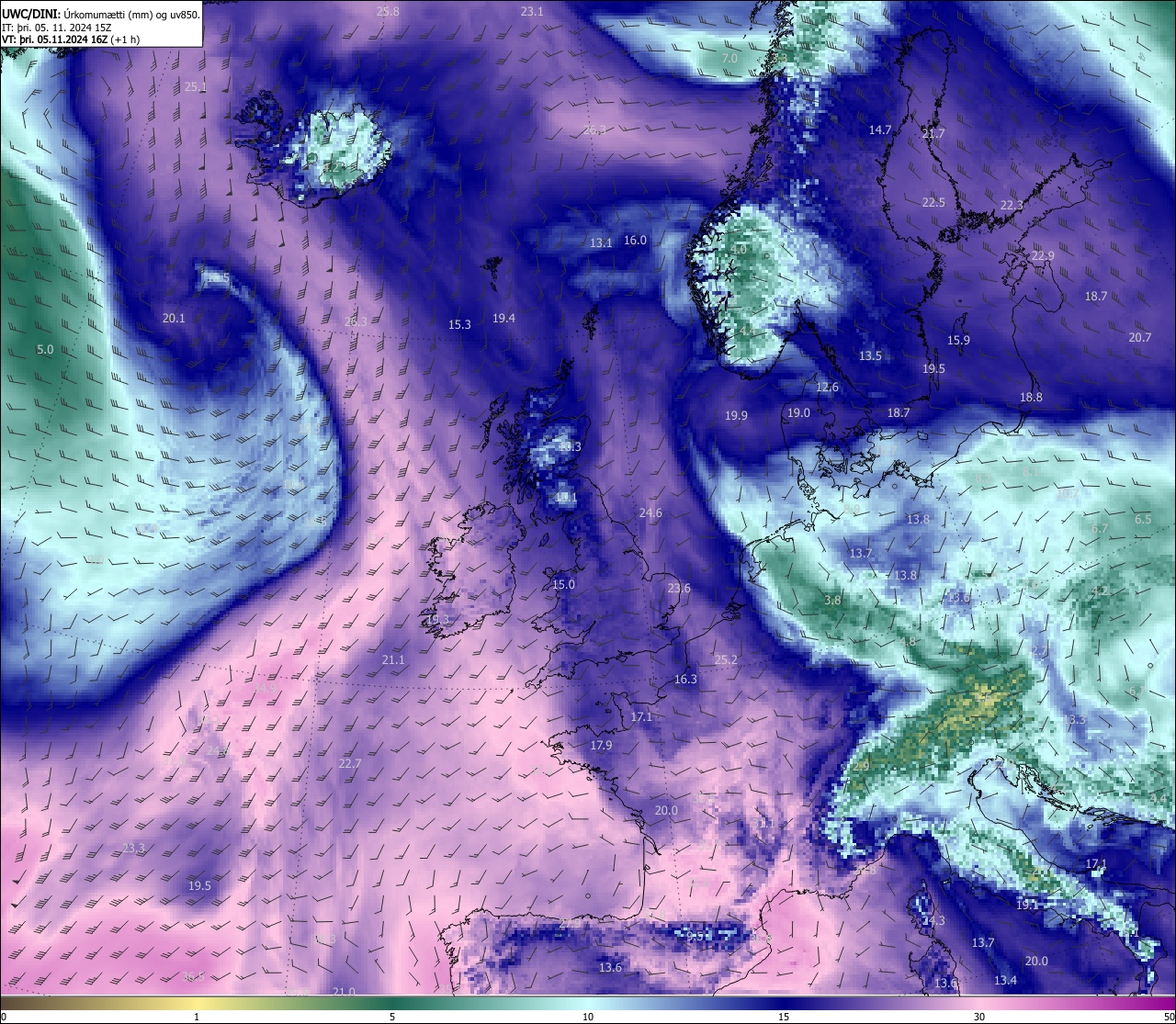
Task: Click the value 14.7 over Scandinavia
Action: (880, 130)
